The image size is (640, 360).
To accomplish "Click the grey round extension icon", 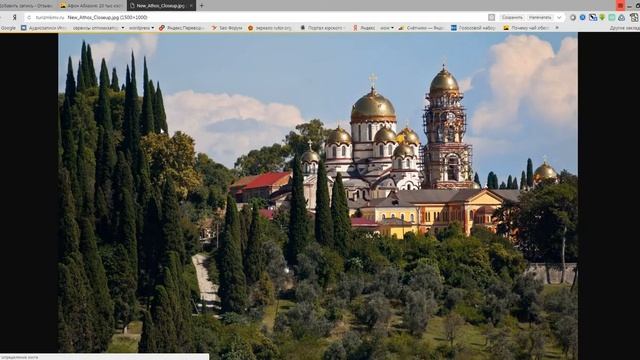I will (x=573, y=18).
